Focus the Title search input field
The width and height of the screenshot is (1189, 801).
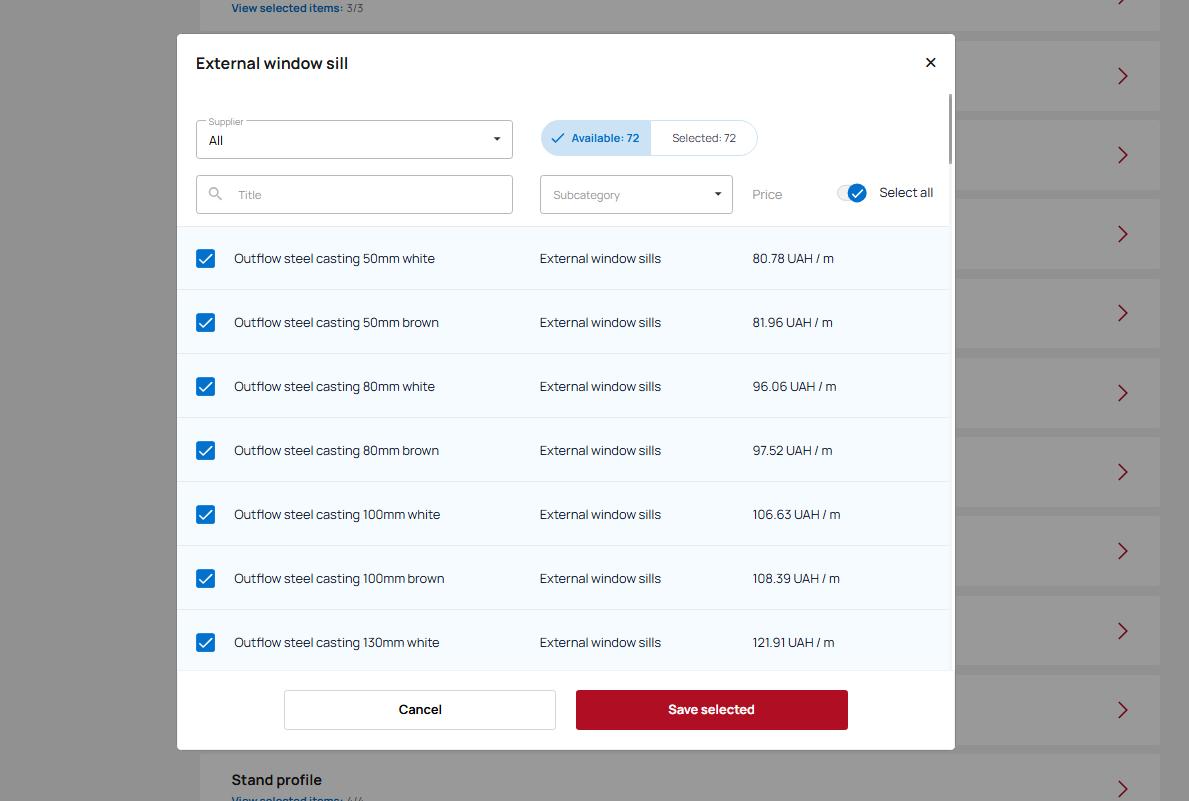370,195
